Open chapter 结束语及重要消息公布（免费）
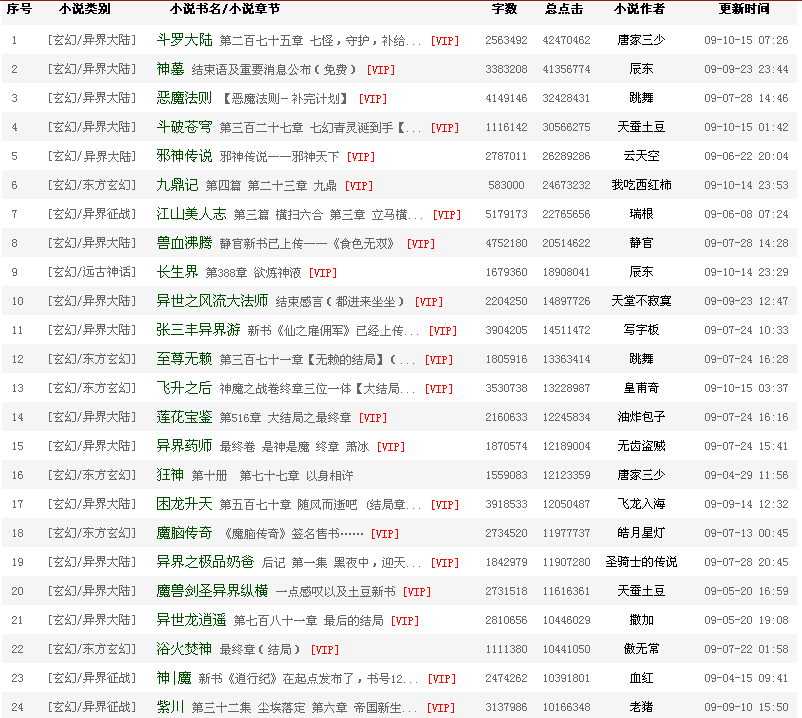This screenshot has width=802, height=718. [274, 70]
